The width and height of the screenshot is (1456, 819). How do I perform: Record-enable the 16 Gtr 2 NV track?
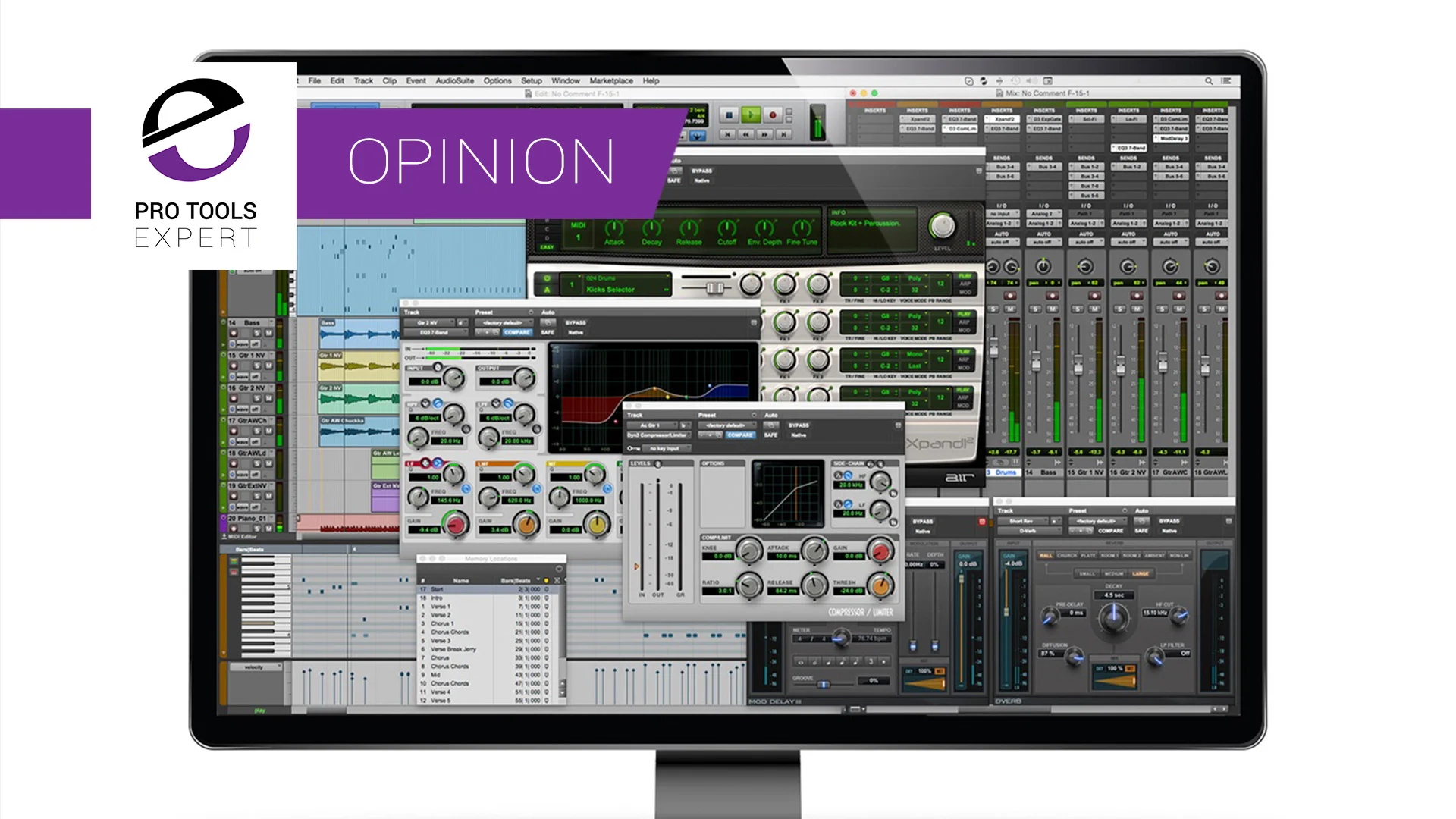[234, 398]
